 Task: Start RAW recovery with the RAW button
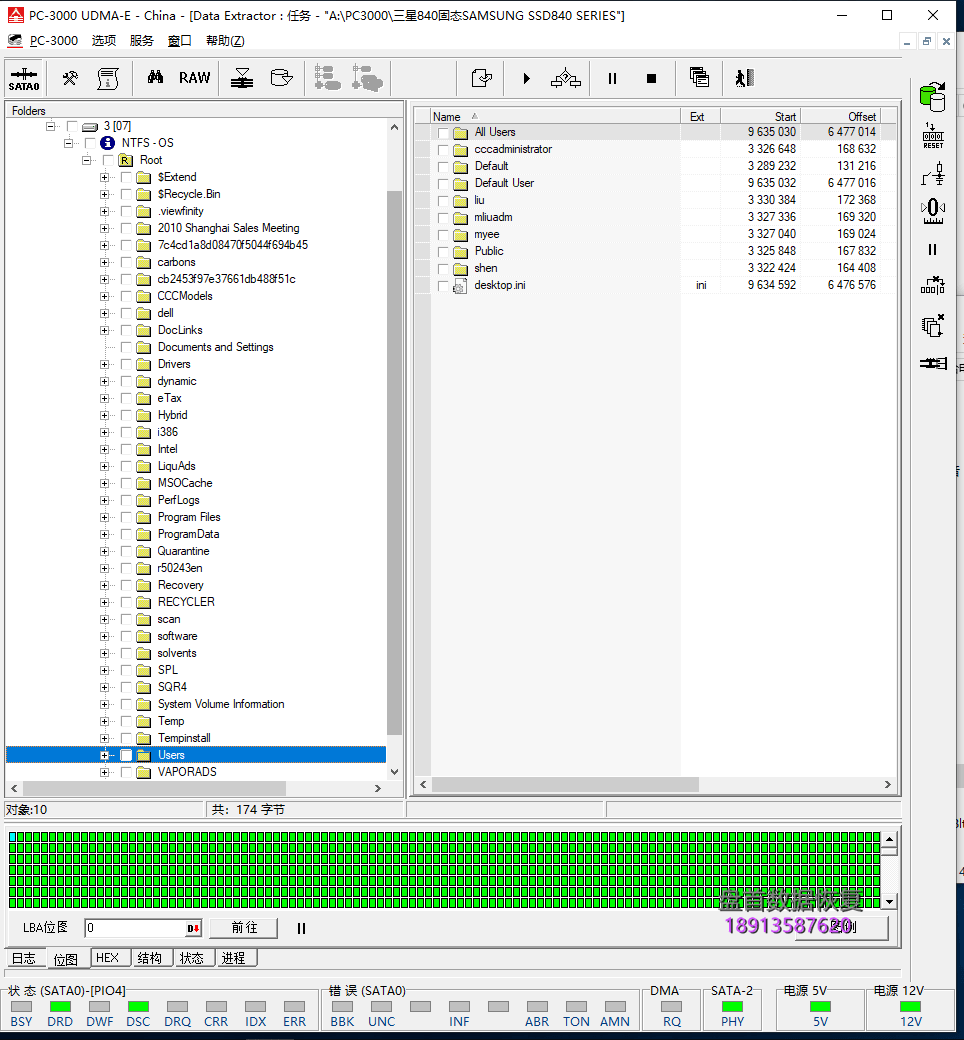(x=194, y=78)
